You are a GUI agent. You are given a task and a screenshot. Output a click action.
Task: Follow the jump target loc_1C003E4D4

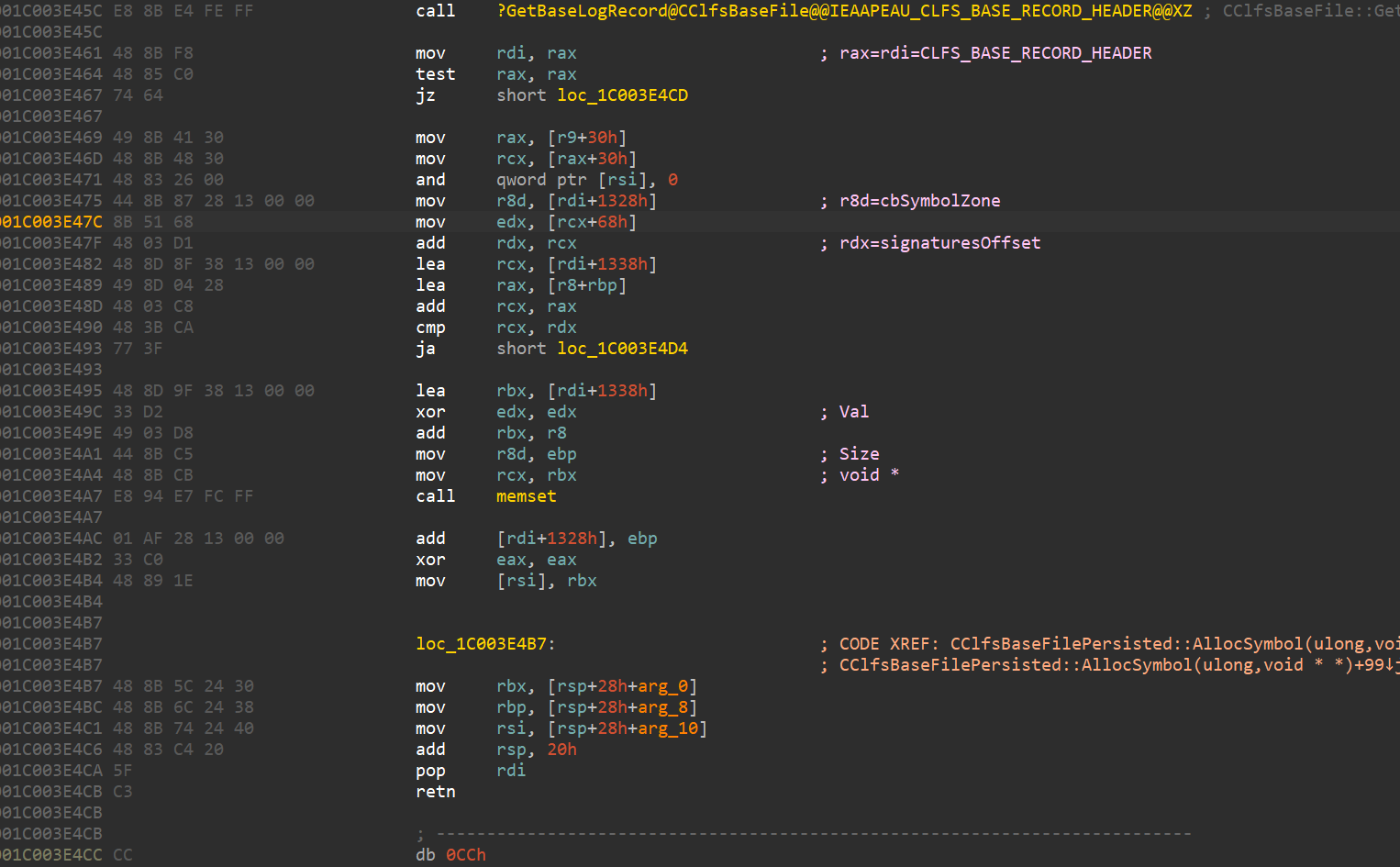pos(622,349)
